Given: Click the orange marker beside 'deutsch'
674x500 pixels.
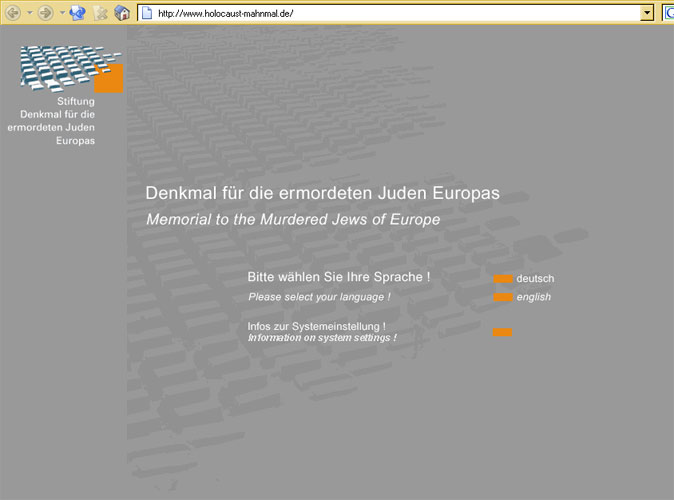Looking at the screenshot, I should tap(503, 279).
